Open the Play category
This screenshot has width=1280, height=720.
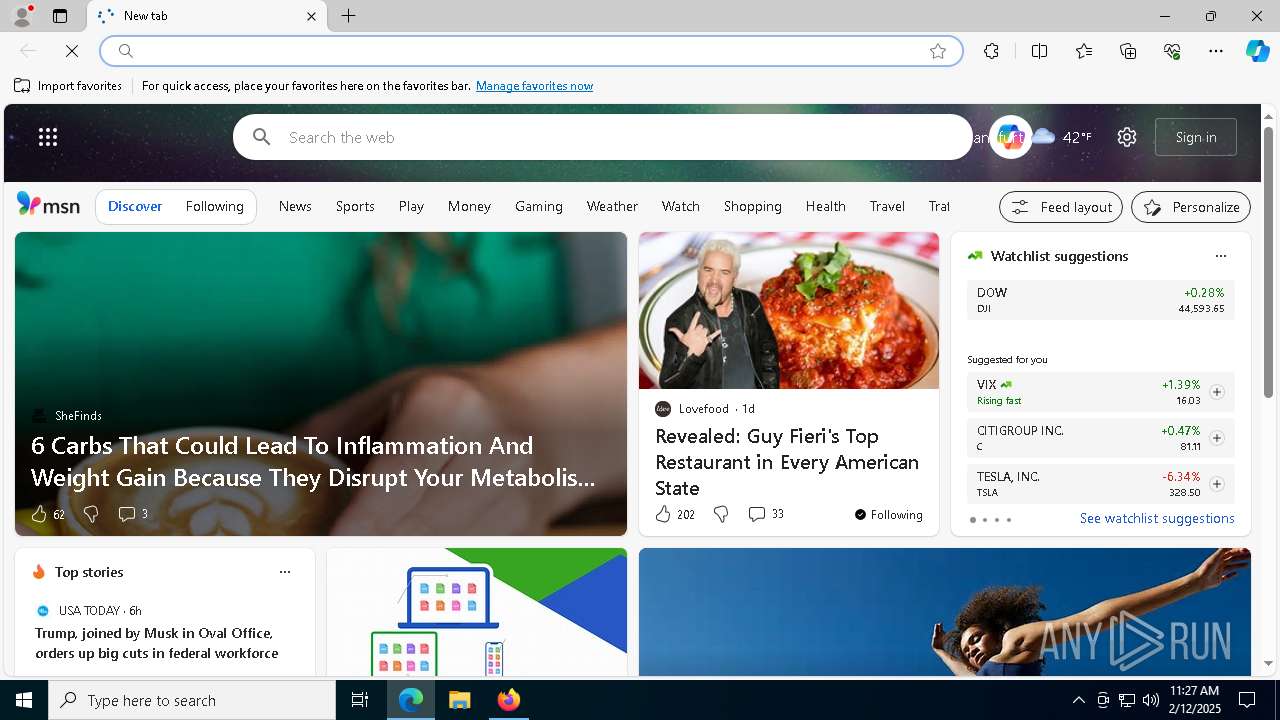411,206
